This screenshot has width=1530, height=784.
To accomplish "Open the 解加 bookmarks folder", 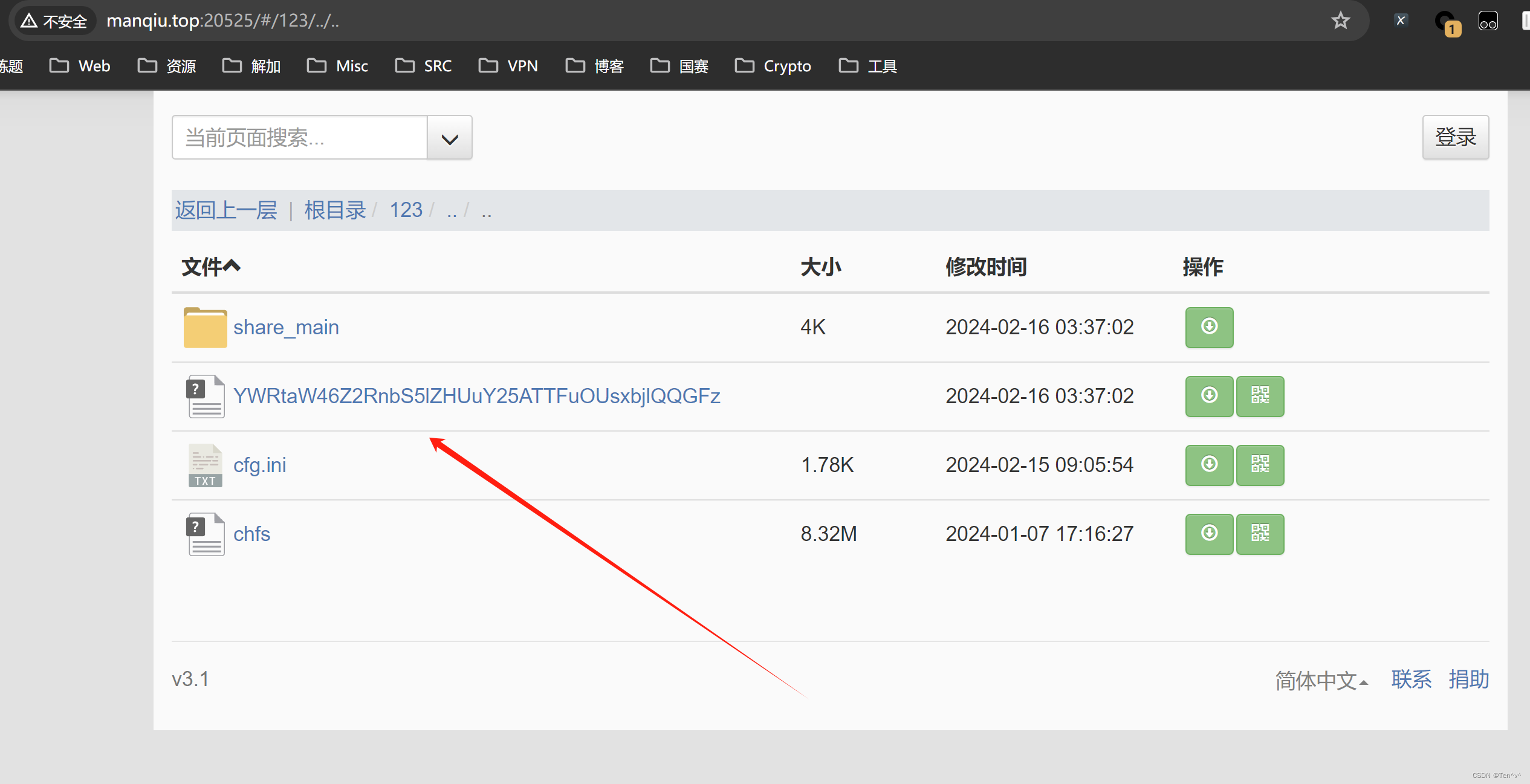I will click(251, 66).
